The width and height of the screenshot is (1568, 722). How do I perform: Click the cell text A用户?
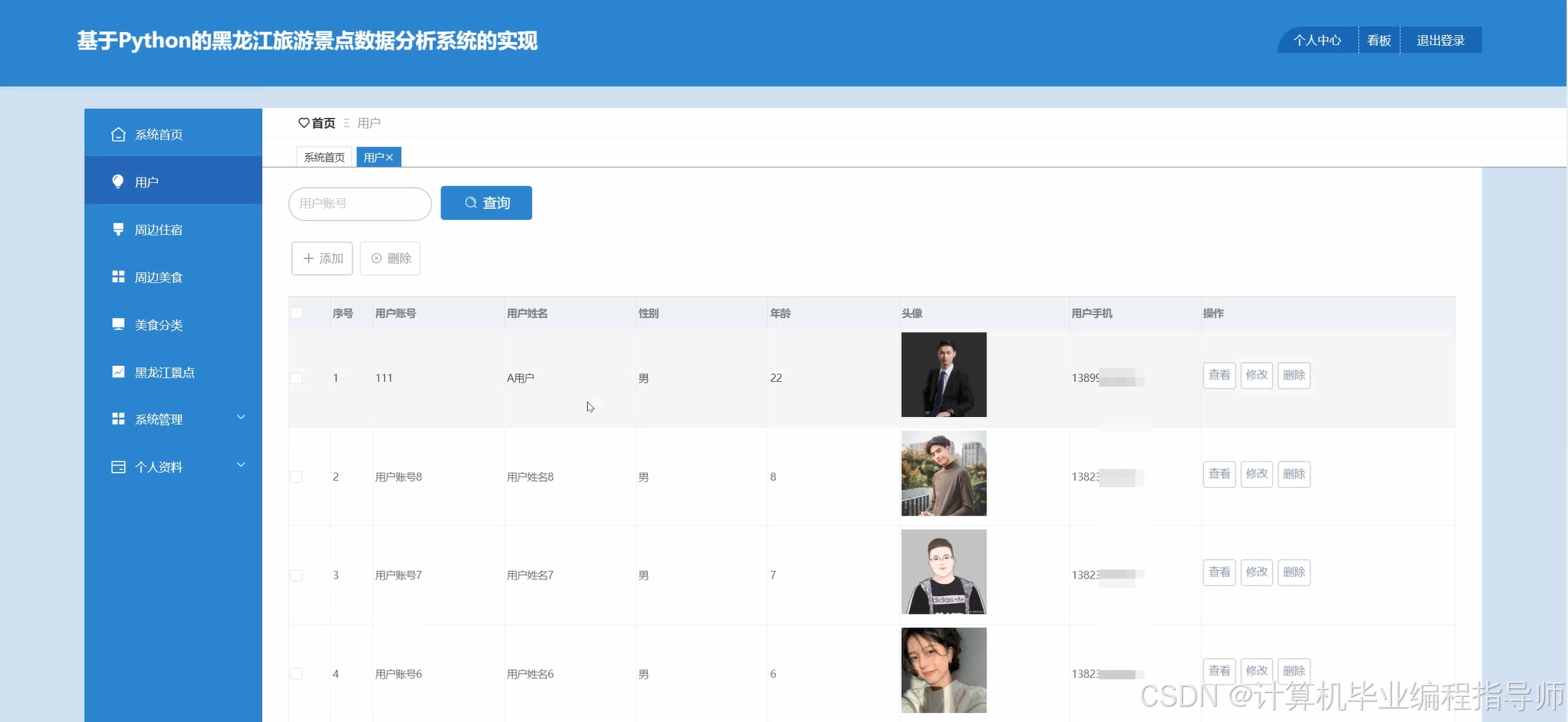click(x=521, y=378)
